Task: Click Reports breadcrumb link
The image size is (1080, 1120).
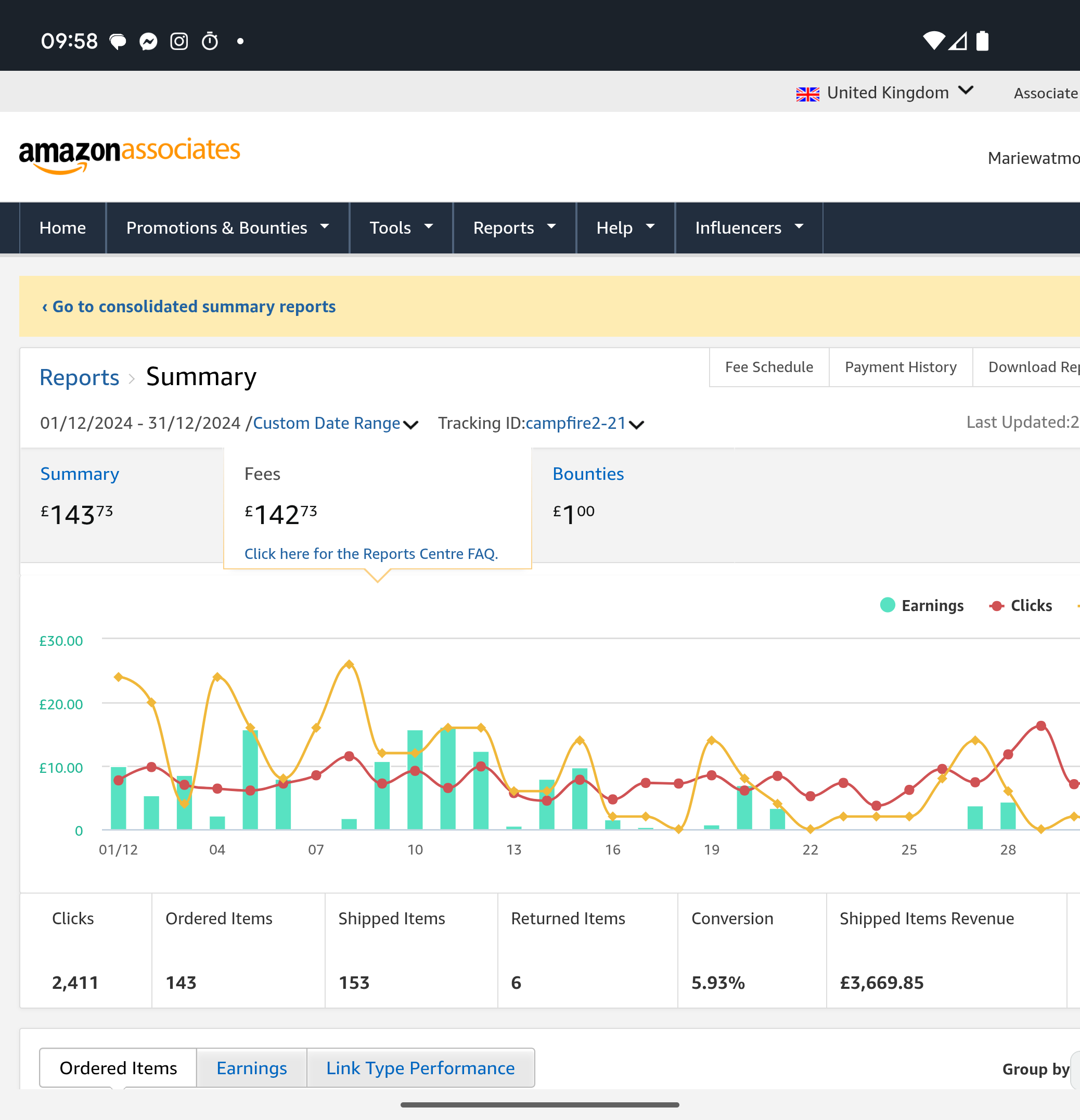Action: pos(80,378)
